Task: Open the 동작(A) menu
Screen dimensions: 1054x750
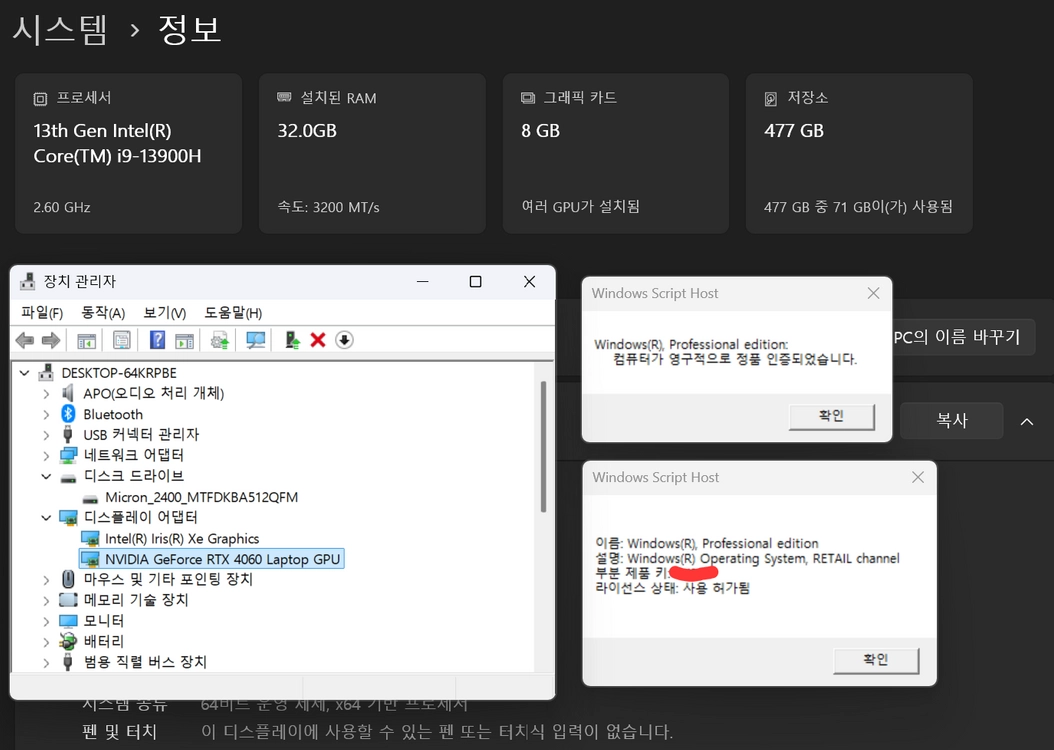Action: point(103,312)
